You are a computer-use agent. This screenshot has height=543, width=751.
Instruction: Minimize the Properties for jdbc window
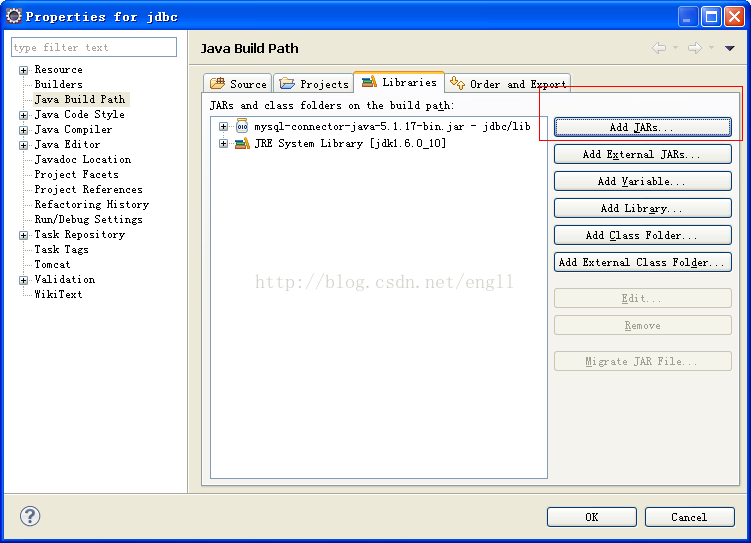point(688,17)
